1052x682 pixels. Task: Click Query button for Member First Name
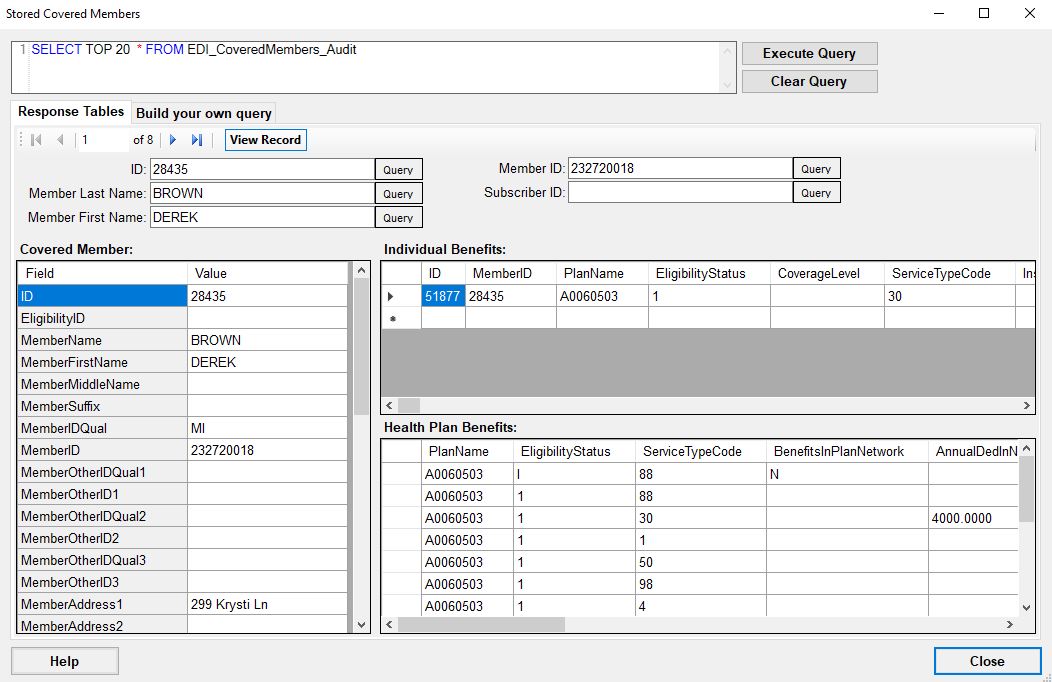pos(399,217)
